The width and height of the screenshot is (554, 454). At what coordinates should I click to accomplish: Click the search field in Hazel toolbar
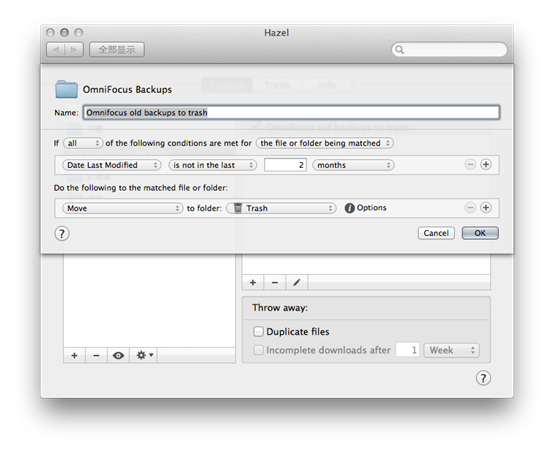[449, 49]
